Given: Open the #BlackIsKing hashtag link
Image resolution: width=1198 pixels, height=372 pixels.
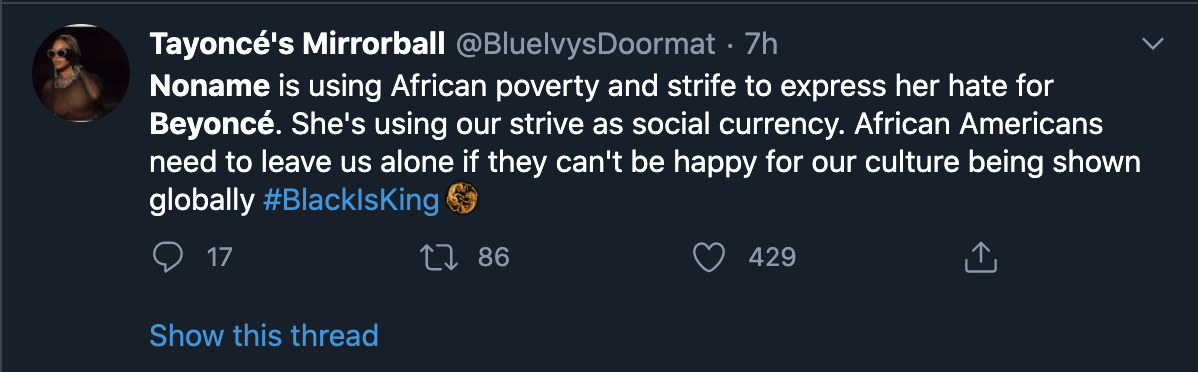Looking at the screenshot, I should click(351, 201).
